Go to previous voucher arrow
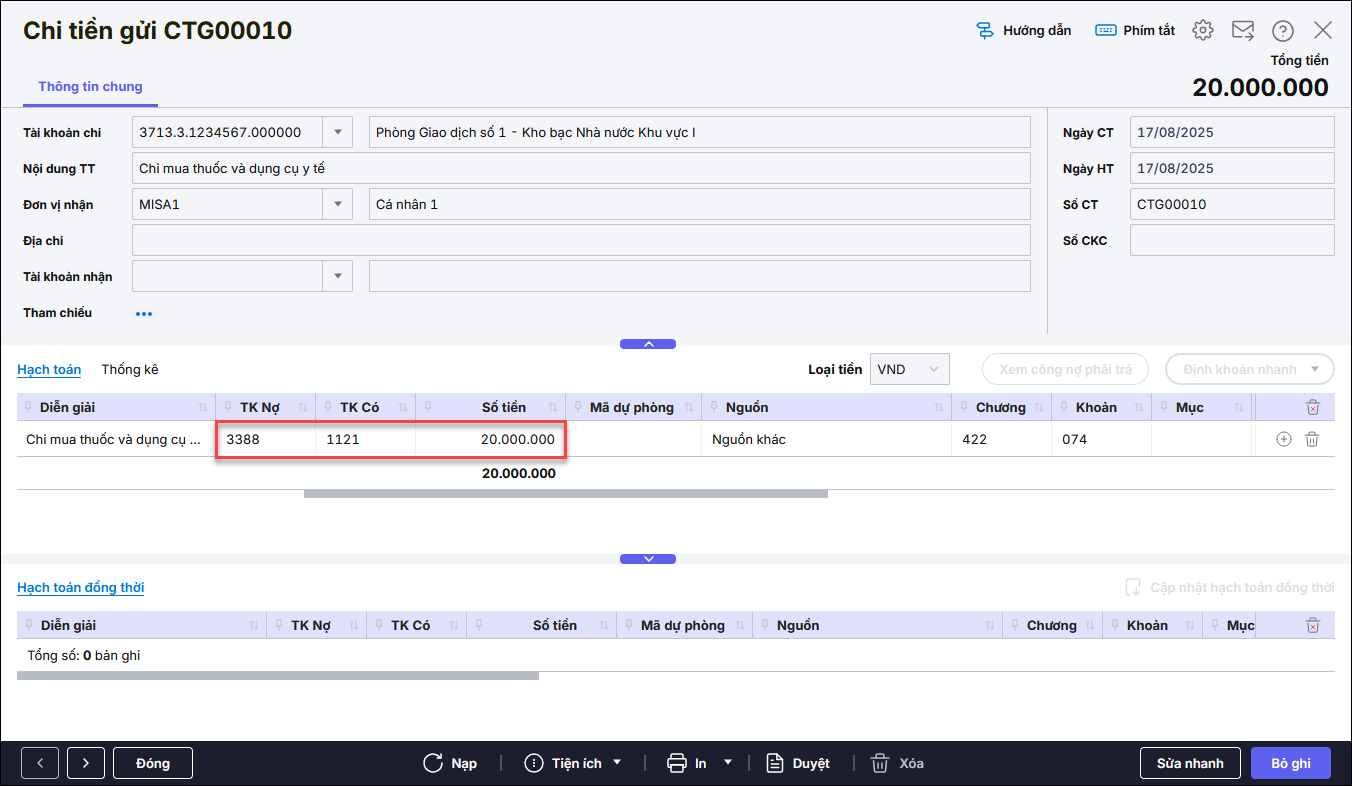The width and height of the screenshot is (1352, 786). click(x=40, y=763)
